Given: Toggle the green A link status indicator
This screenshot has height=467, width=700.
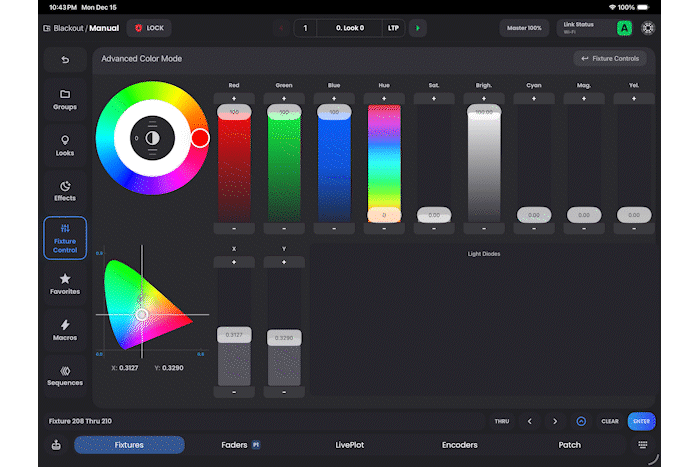Looking at the screenshot, I should [x=624, y=28].
